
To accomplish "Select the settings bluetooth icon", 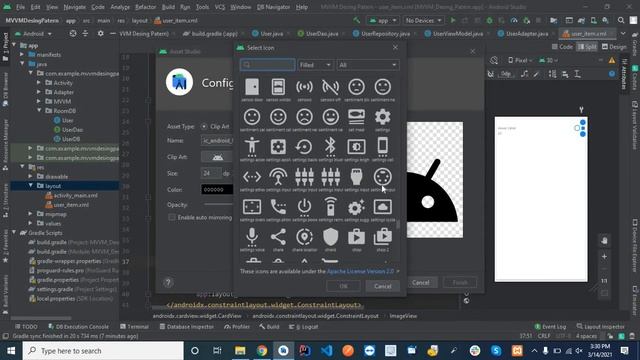I will [330, 147].
